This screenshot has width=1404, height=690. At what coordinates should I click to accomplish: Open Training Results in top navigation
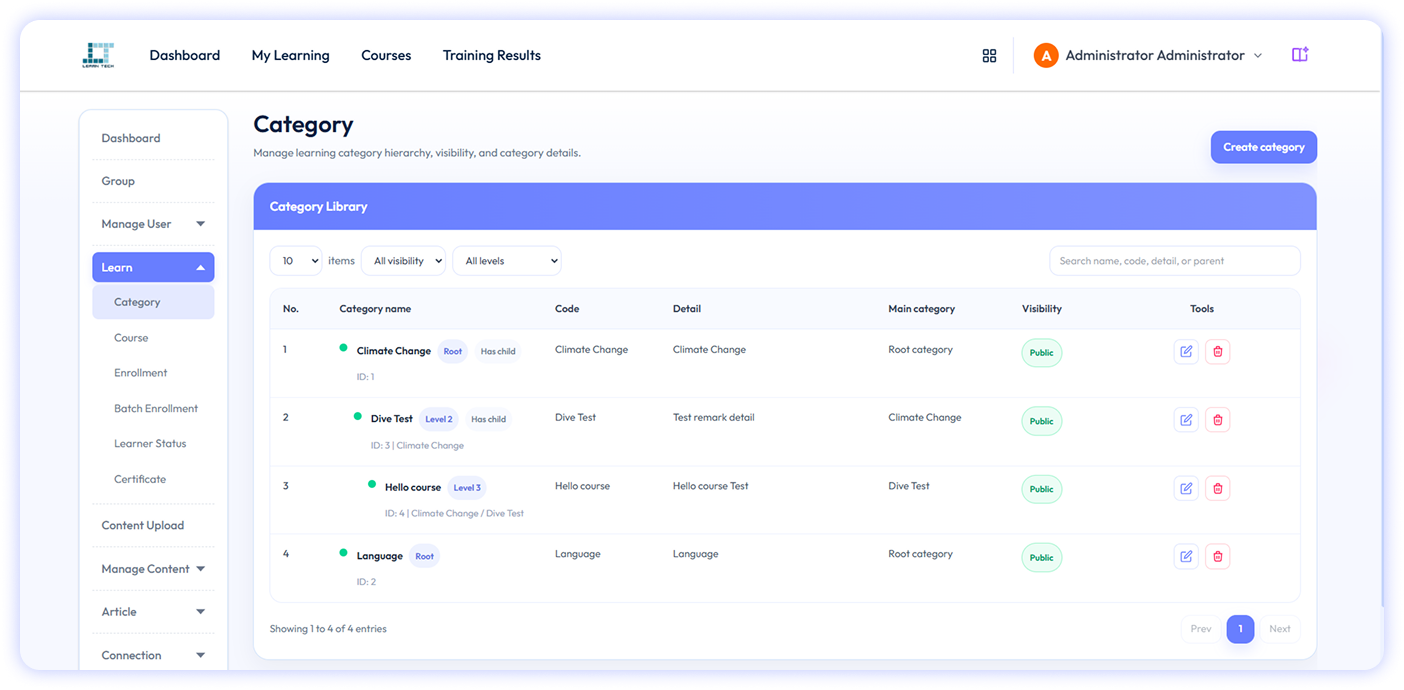(x=492, y=56)
